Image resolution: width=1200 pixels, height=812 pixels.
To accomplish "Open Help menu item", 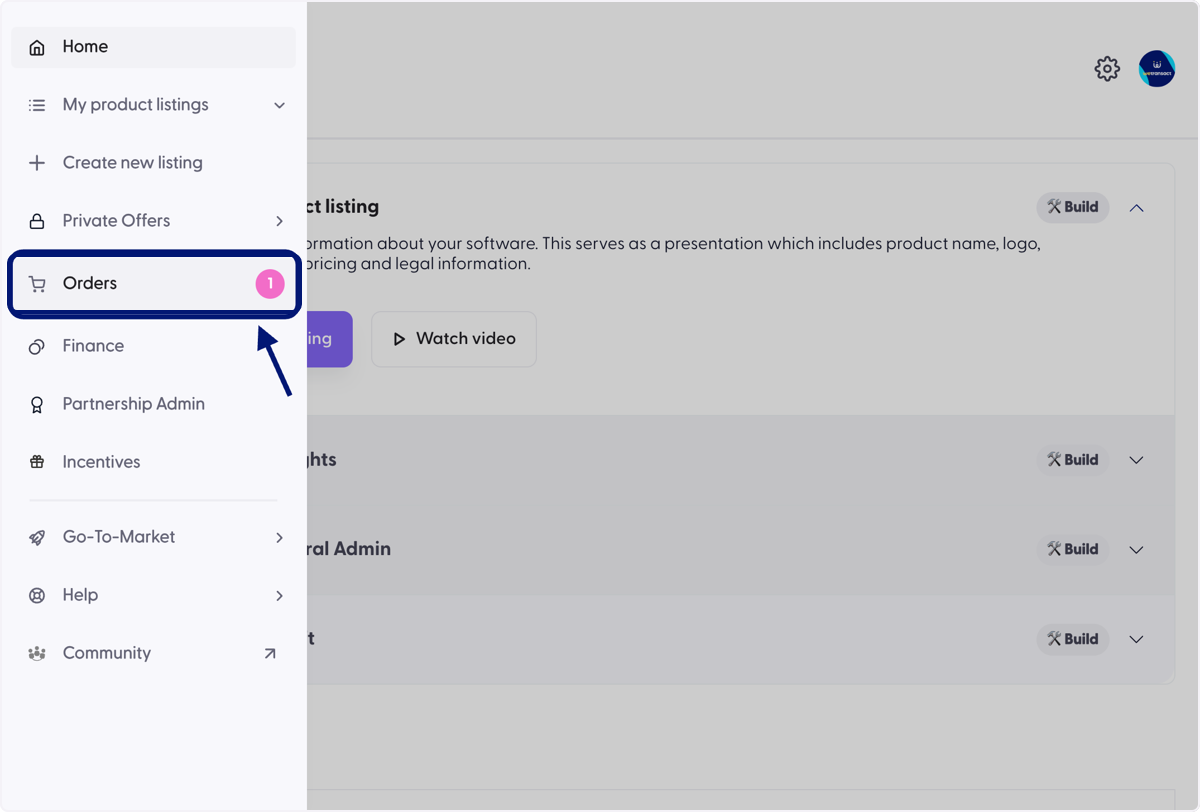I will [153, 595].
